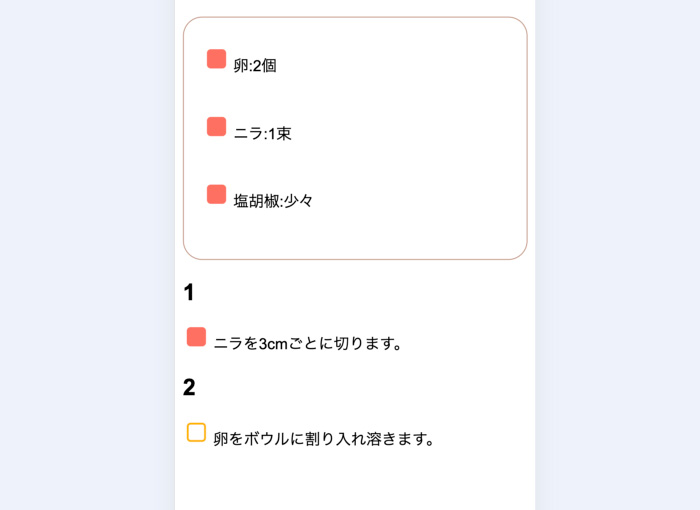Viewport: 700px width, 510px height.
Task: Click the 卵をボウルに割り入れ溶きます instruction text
Action: click(324, 439)
